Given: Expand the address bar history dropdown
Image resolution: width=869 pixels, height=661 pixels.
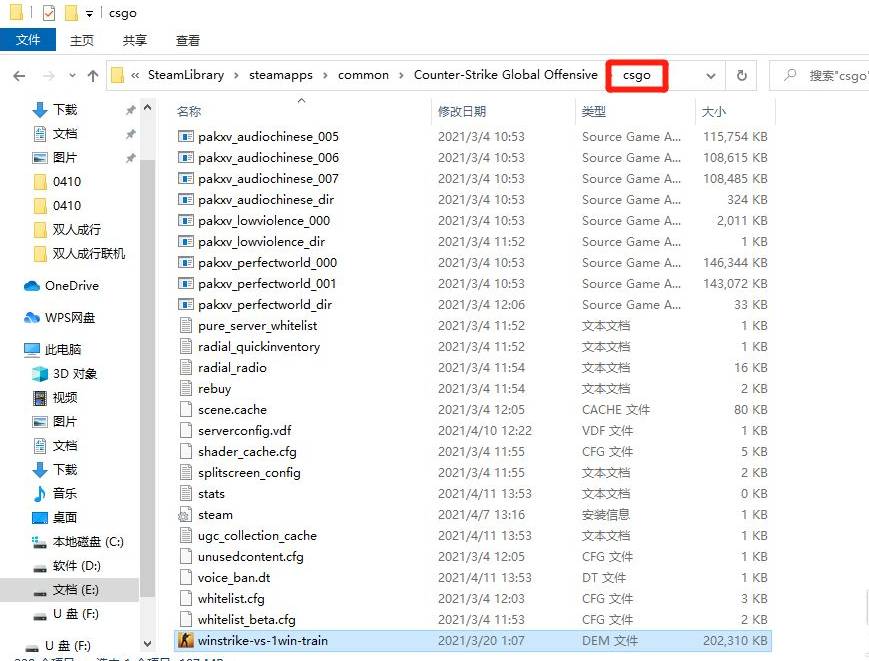Looking at the screenshot, I should coord(710,76).
